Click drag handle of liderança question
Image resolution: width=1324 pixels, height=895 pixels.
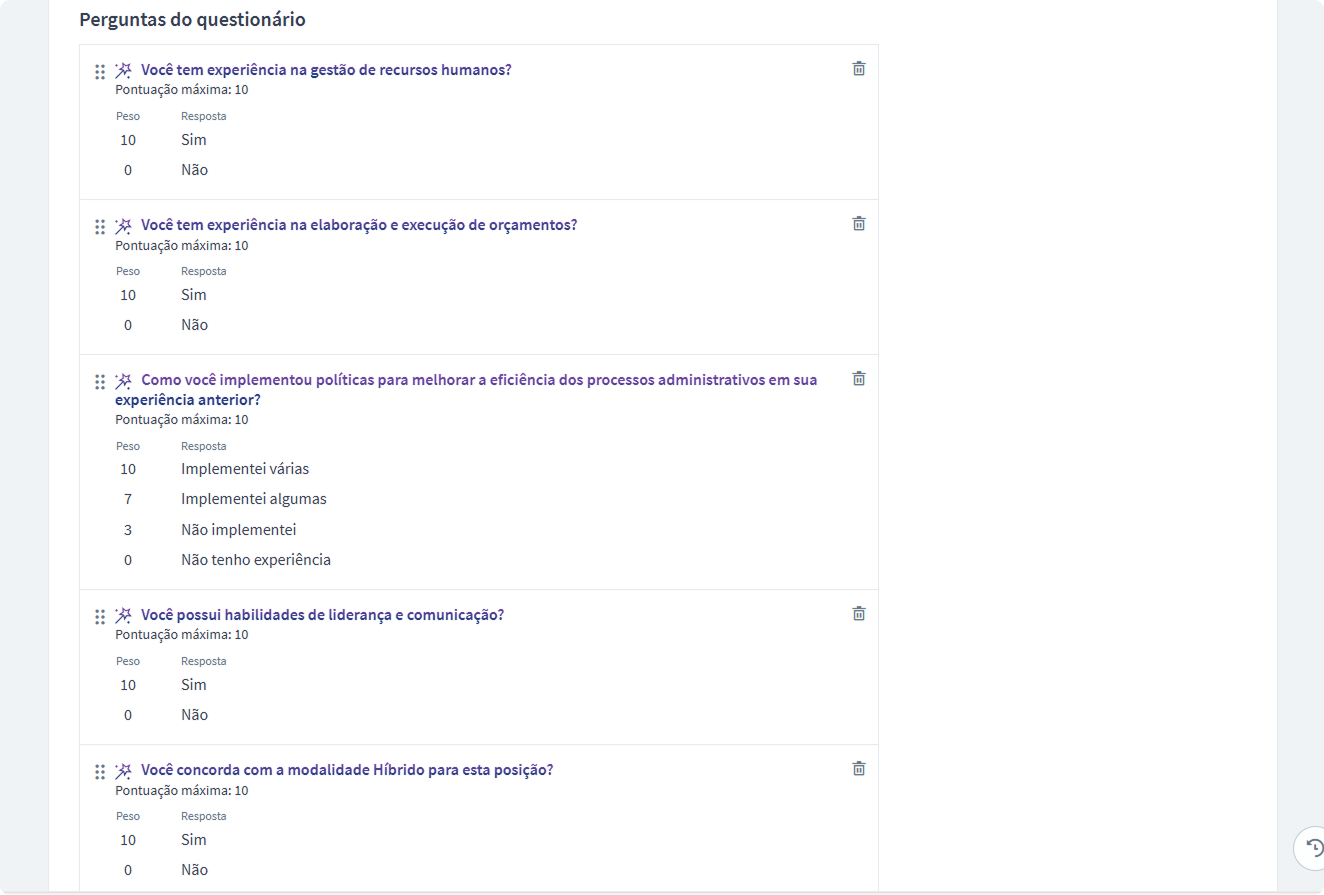coord(100,617)
